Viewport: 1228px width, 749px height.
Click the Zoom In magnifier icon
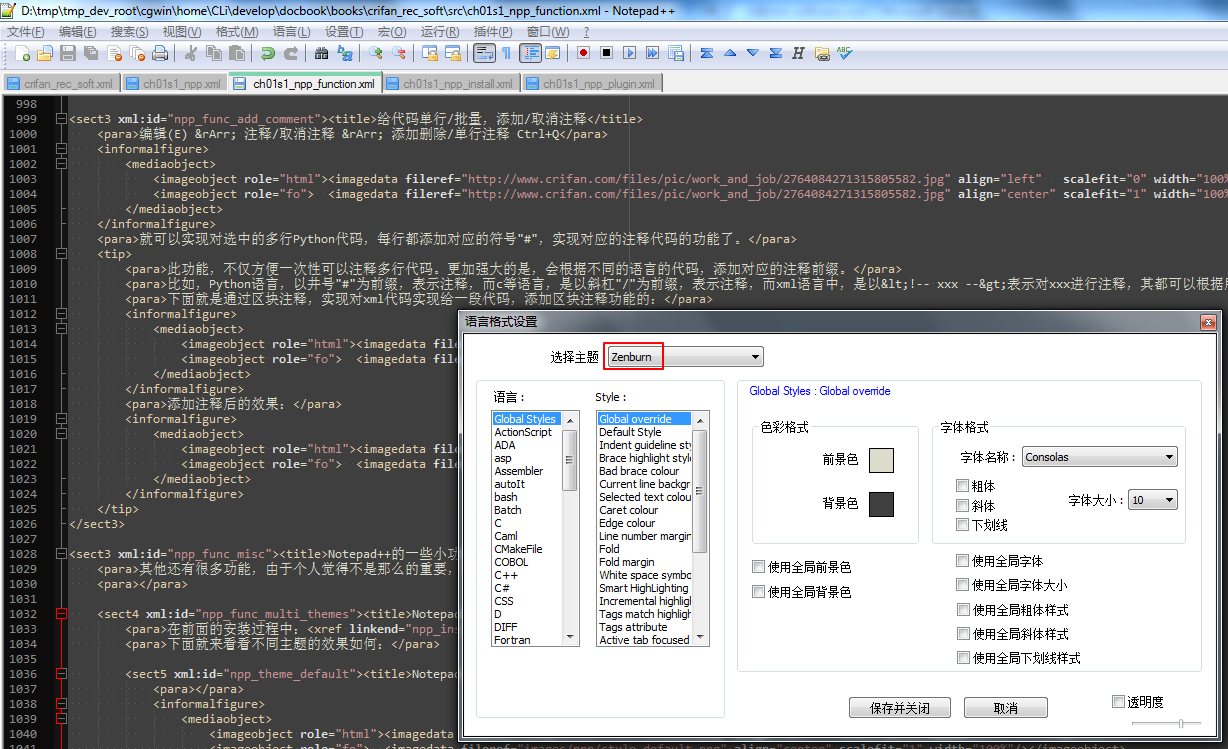coord(375,53)
